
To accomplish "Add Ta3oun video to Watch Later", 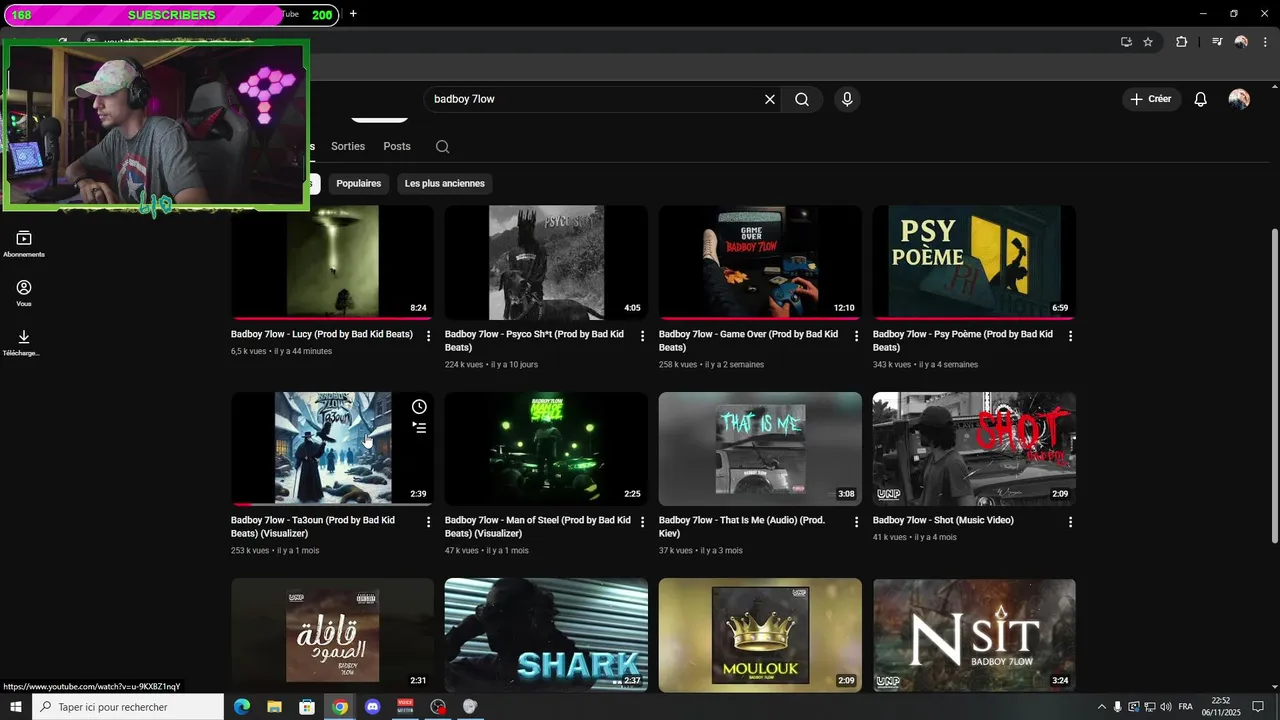I will click(x=419, y=407).
